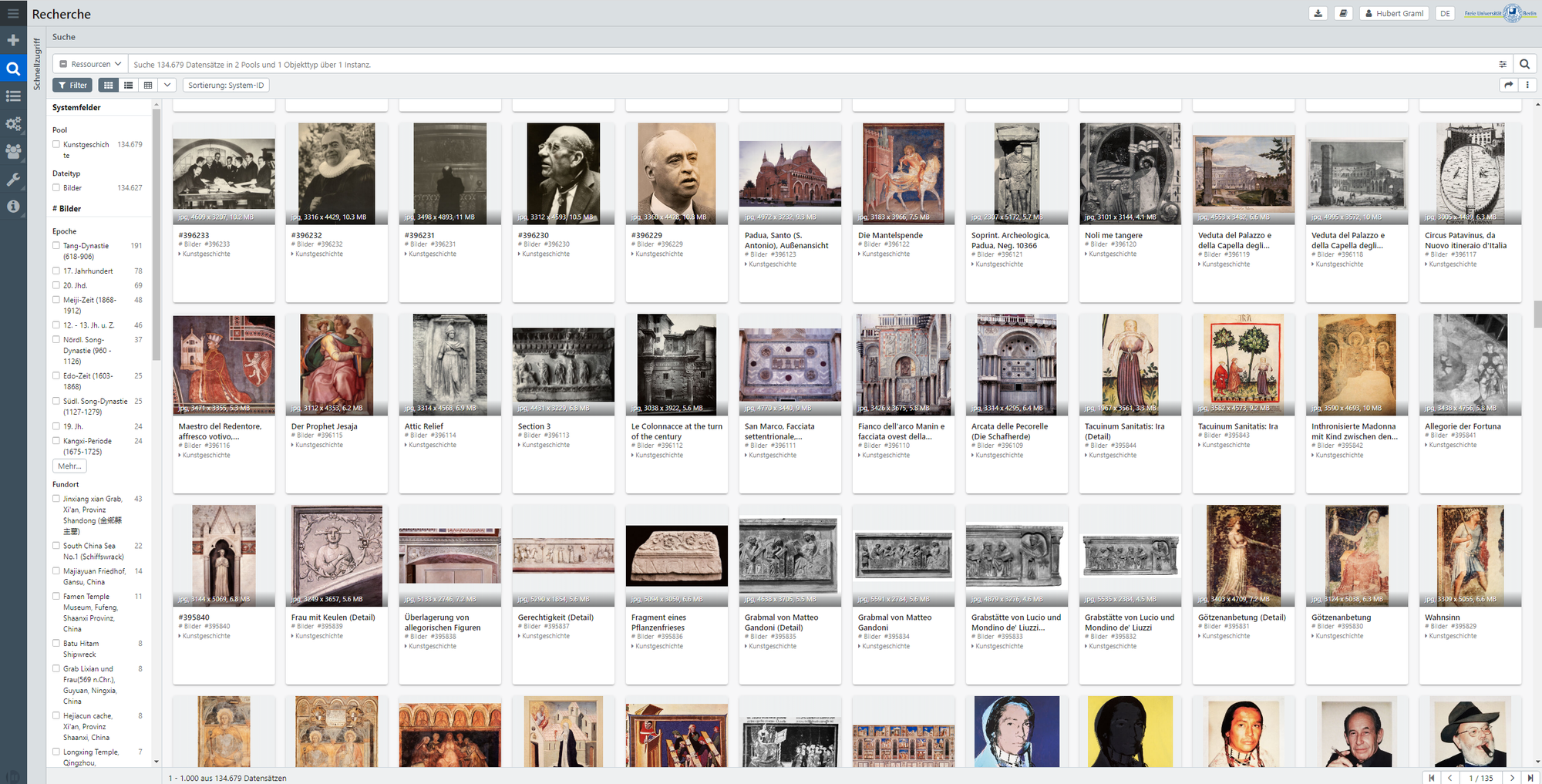Jump to first results page
Image resolution: width=1542 pixels, height=784 pixels.
(x=1432, y=778)
